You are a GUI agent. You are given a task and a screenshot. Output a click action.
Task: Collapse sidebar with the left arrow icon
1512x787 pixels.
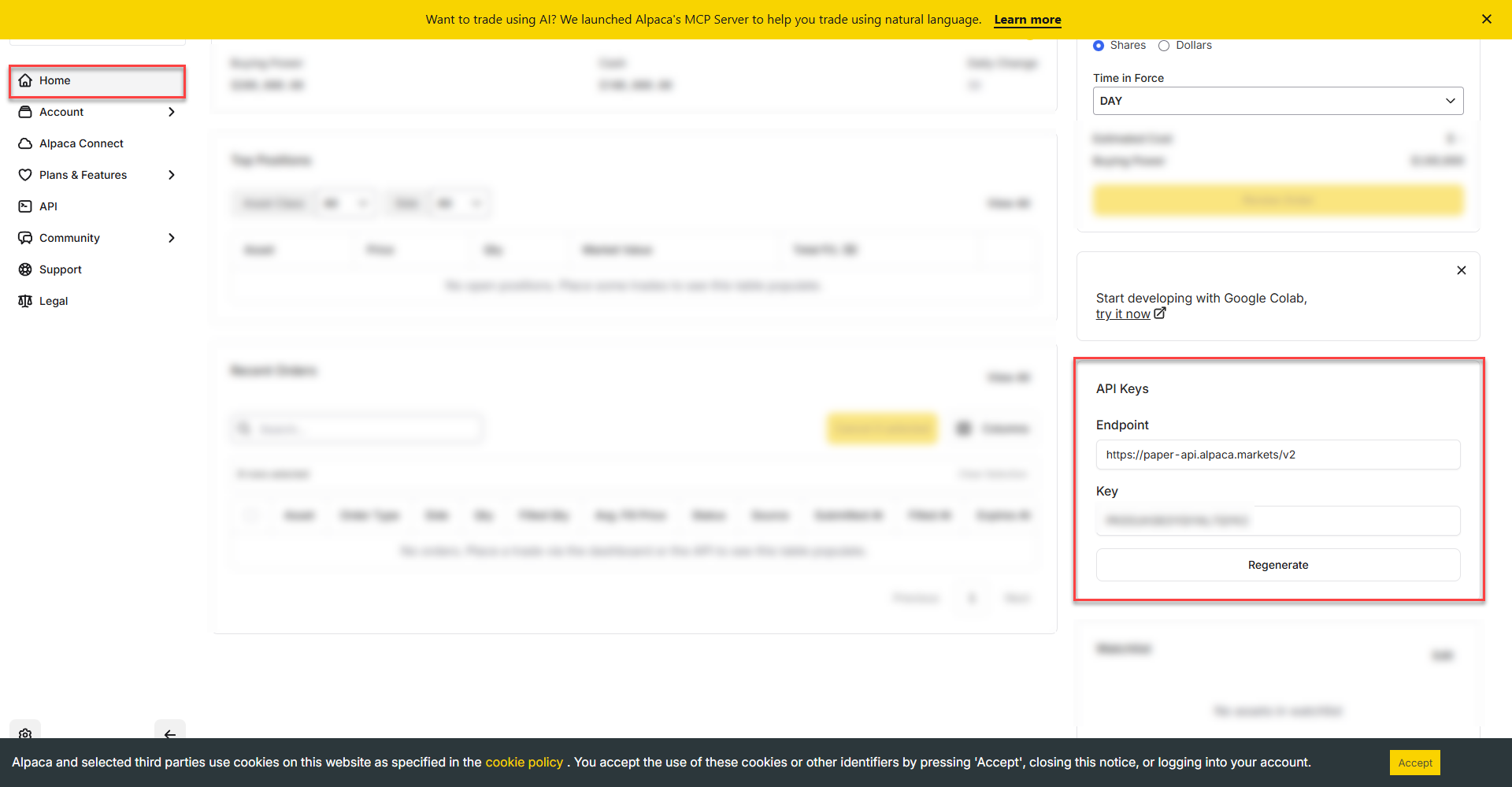[x=170, y=733]
